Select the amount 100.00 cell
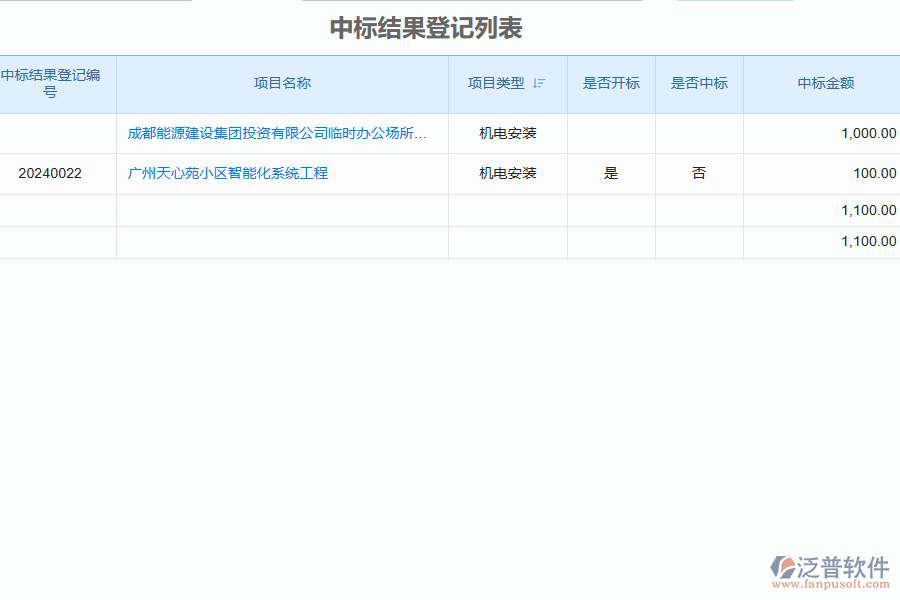Image resolution: width=900 pixels, height=600 pixels. 873,173
